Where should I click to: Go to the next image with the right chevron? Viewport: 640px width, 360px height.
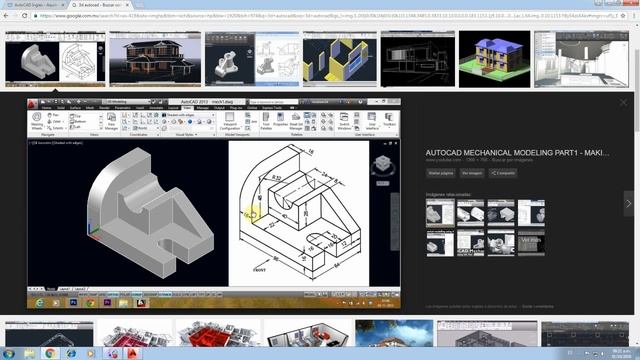(x=629, y=203)
